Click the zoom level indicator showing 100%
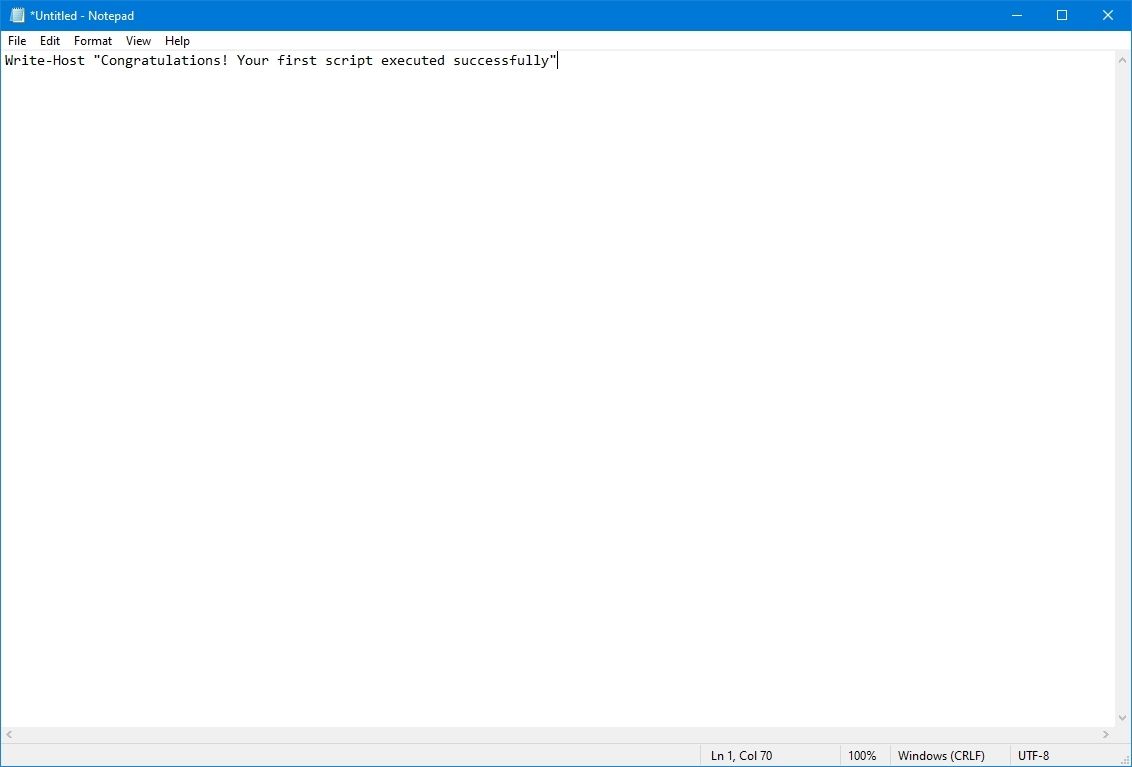This screenshot has height=767, width=1132. pyautogui.click(x=863, y=755)
